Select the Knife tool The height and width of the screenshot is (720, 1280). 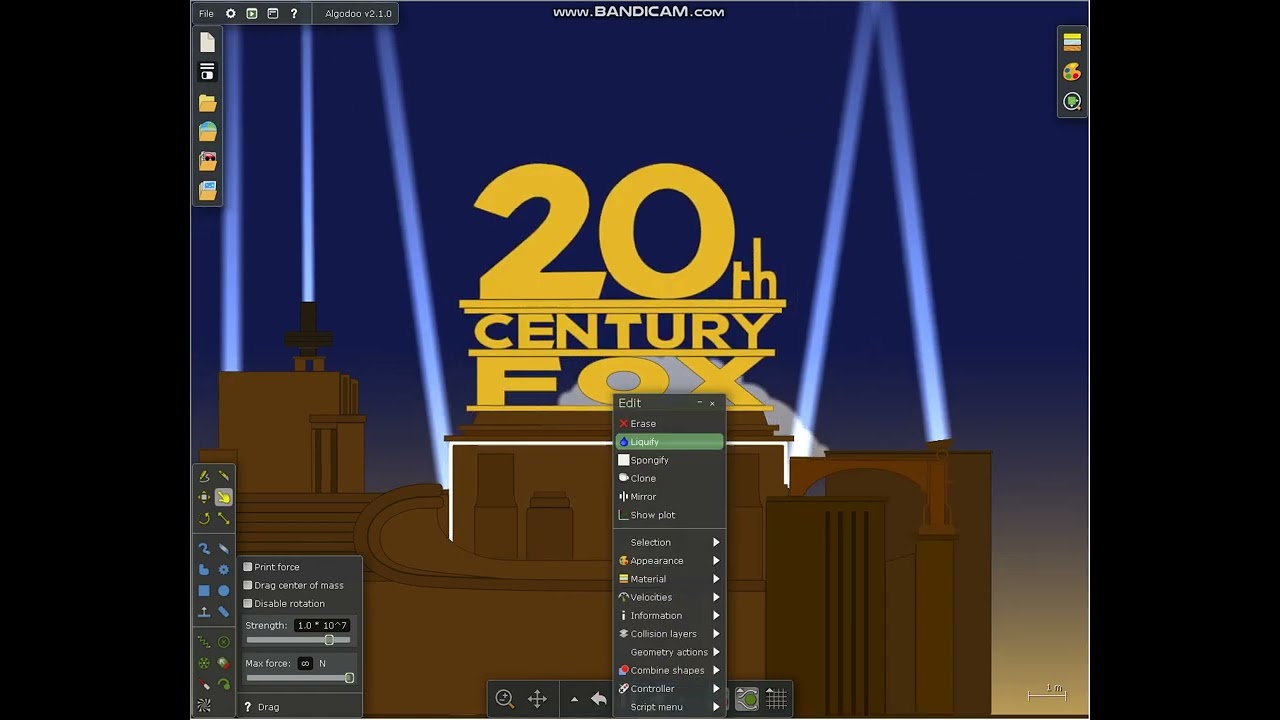pyautogui.click(x=223, y=476)
